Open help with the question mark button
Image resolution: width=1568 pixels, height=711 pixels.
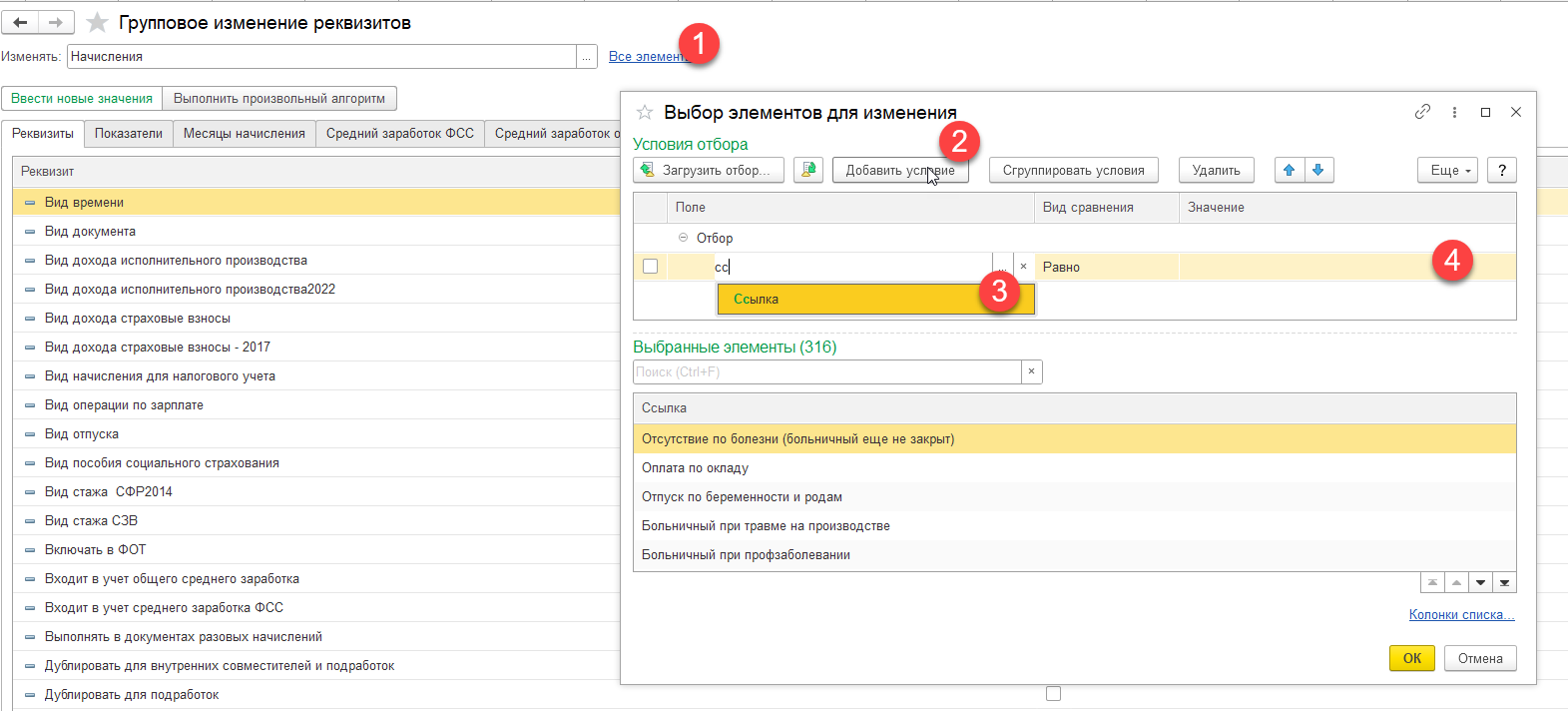tap(1501, 170)
